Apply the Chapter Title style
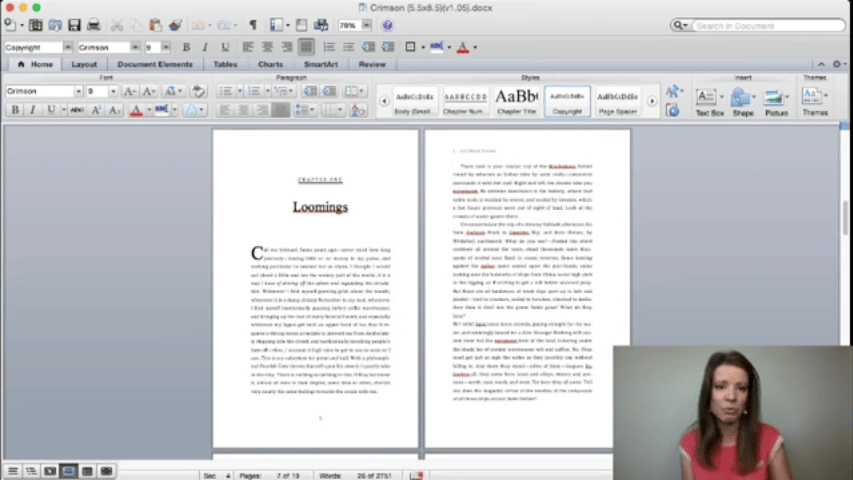The image size is (853, 480). [517, 100]
